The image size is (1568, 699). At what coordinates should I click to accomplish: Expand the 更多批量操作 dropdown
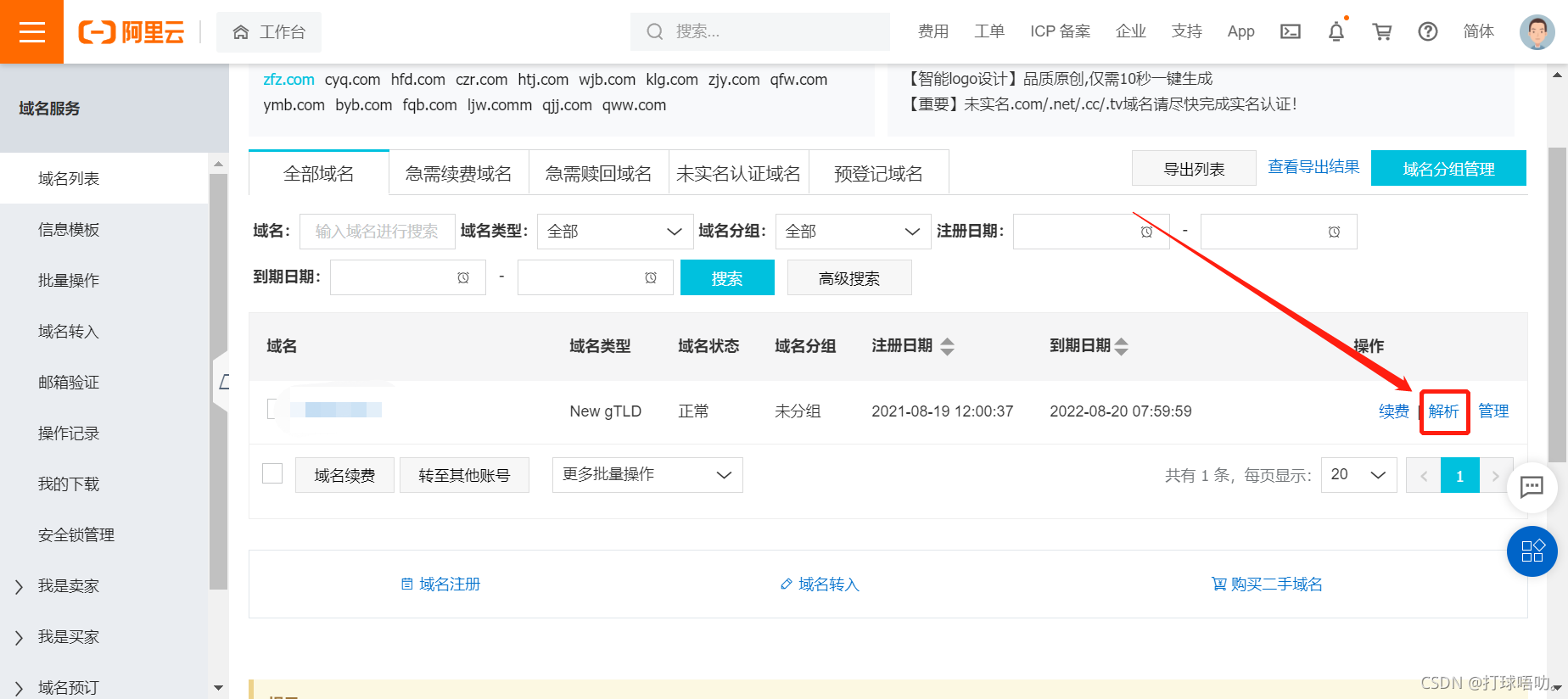647,475
